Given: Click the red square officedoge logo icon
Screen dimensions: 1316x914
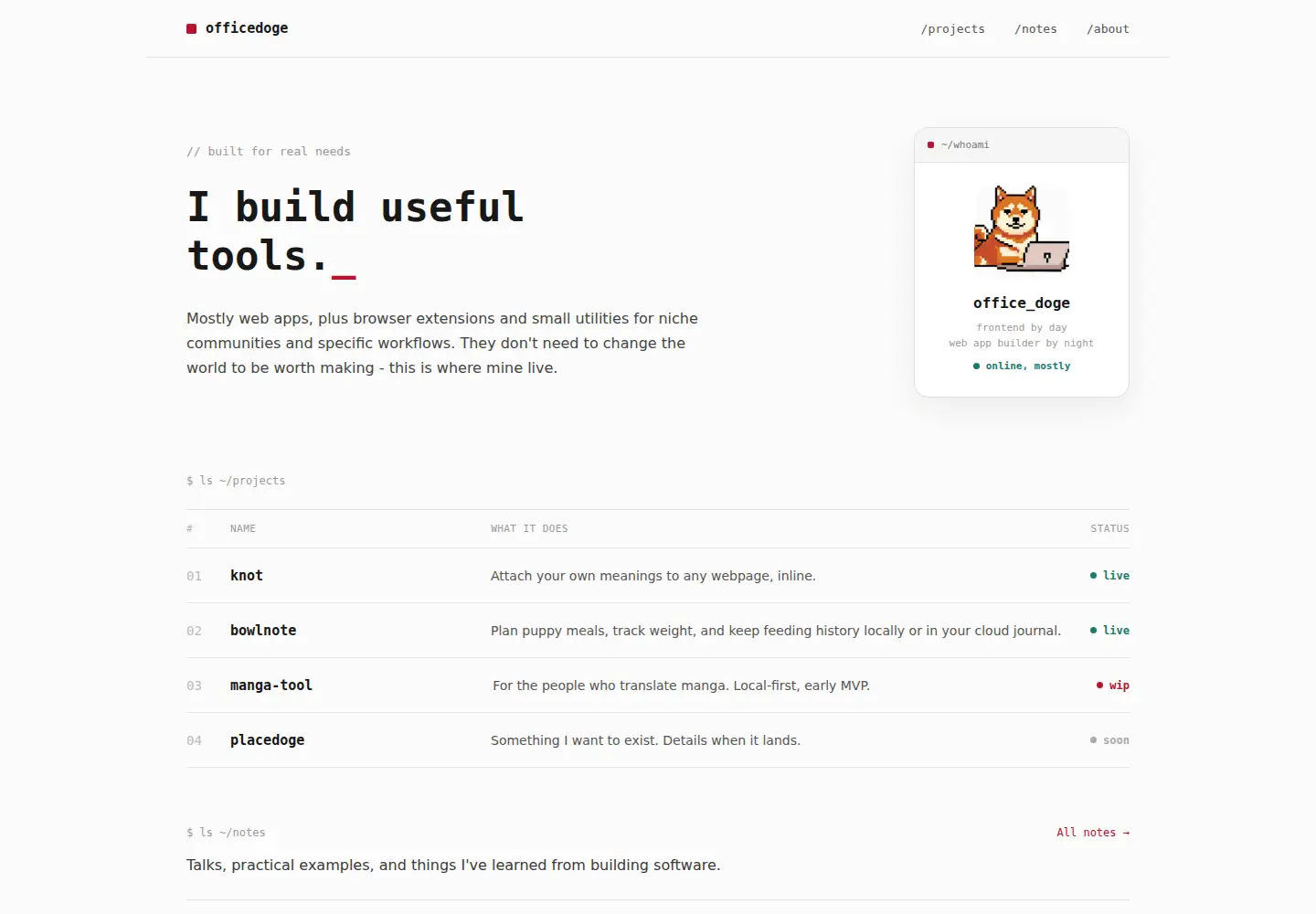Looking at the screenshot, I should 192,29.
